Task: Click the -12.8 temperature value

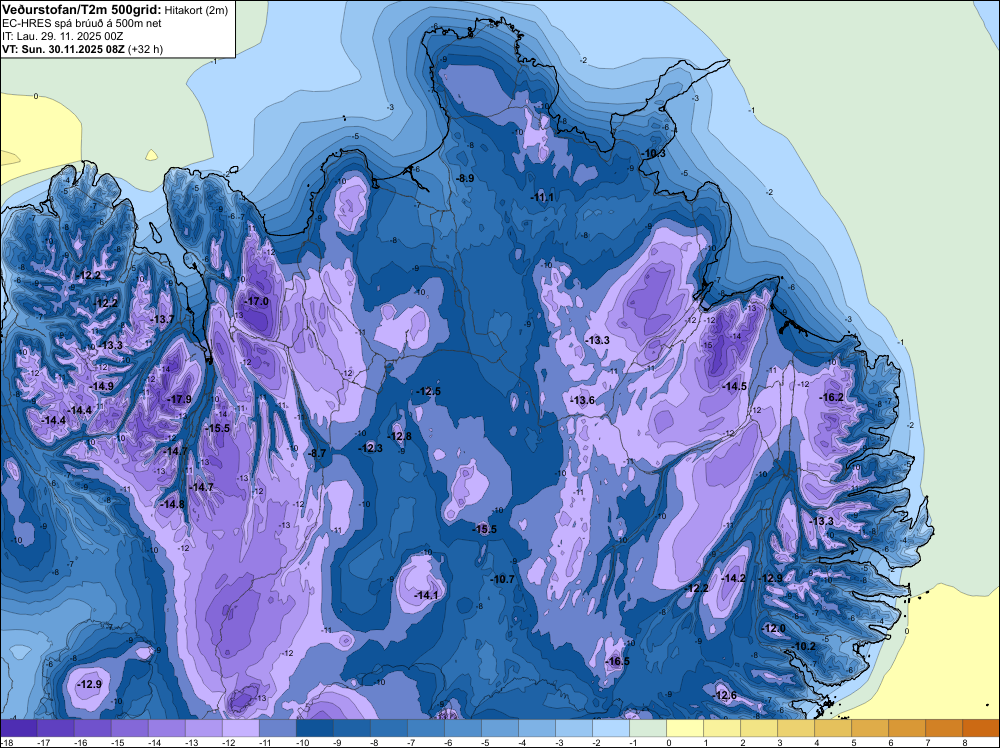Action: pyautogui.click(x=400, y=436)
